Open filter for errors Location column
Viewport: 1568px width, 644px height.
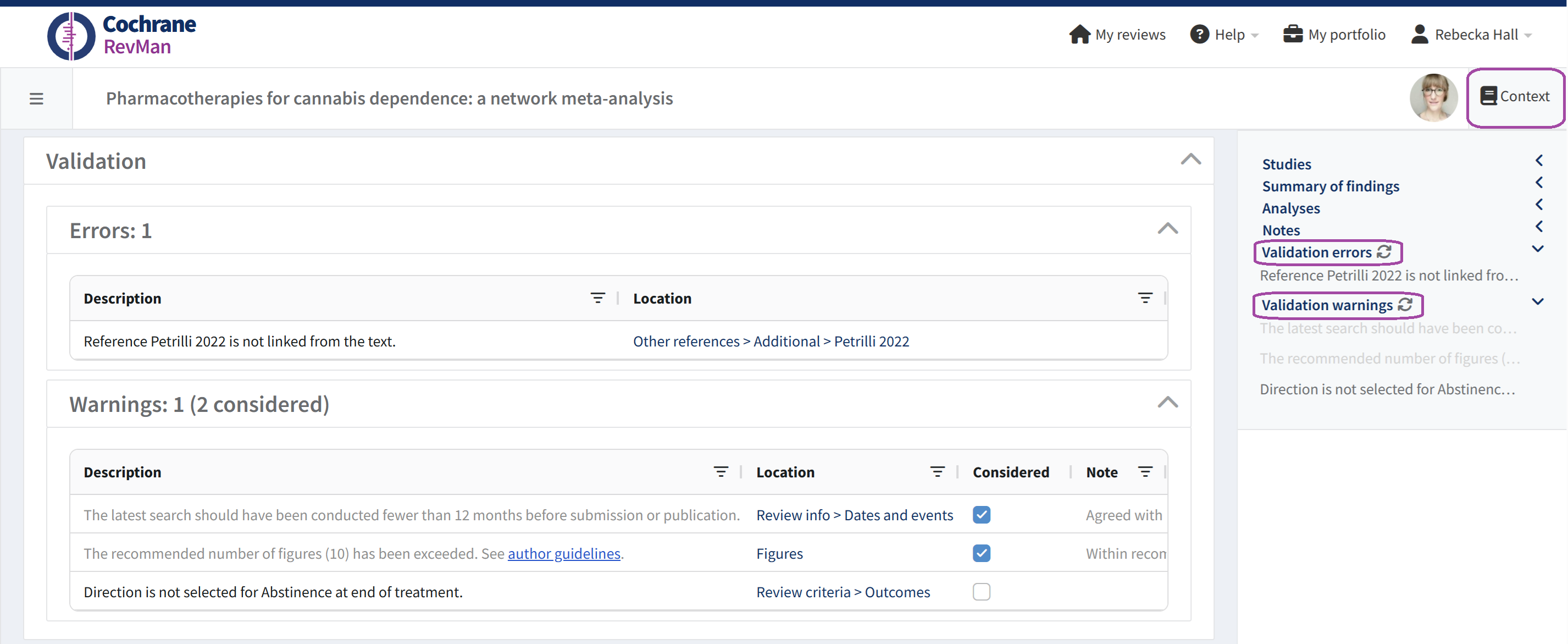(x=1144, y=298)
